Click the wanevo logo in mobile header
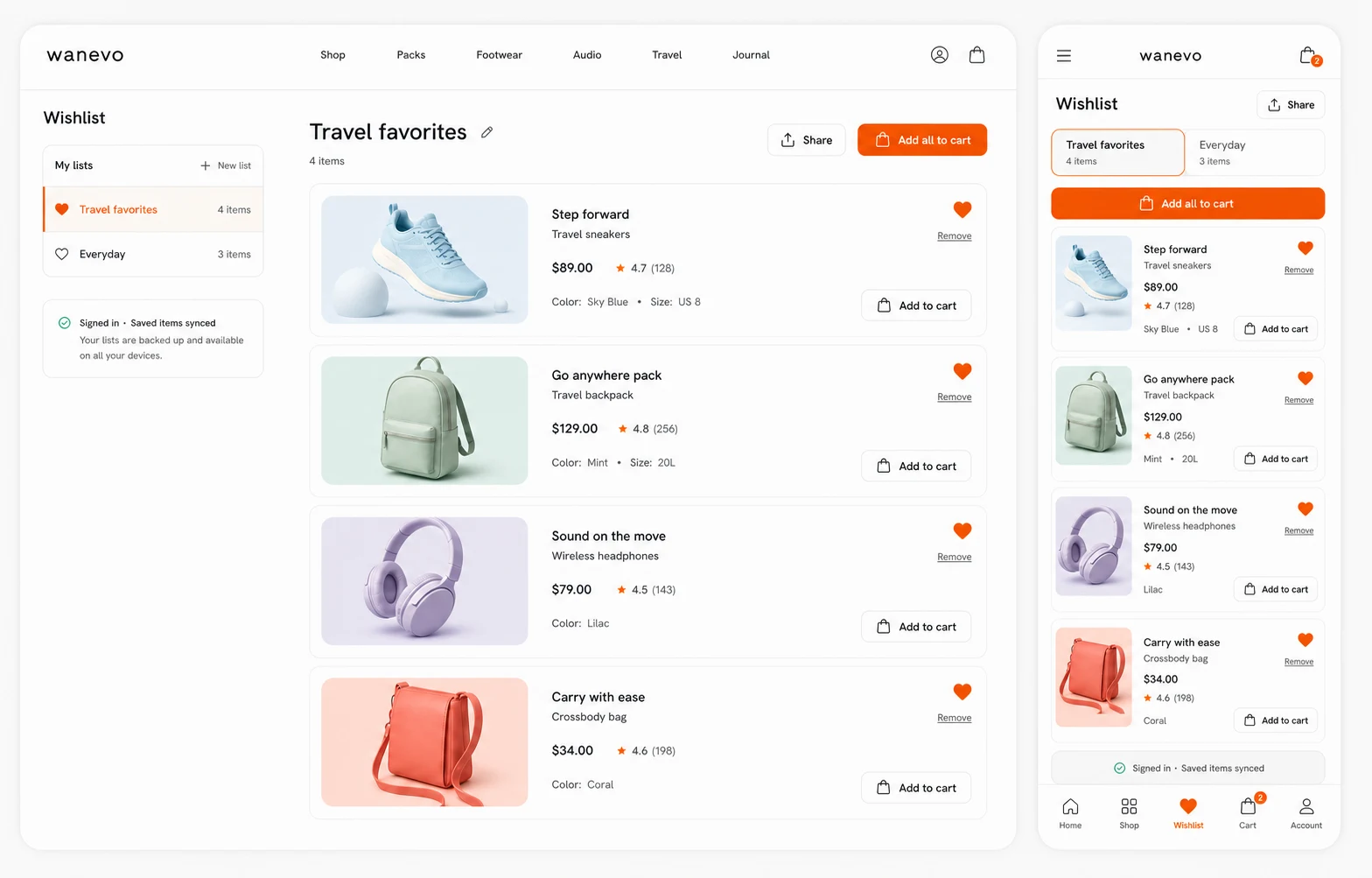1372x878 pixels. point(1171,56)
